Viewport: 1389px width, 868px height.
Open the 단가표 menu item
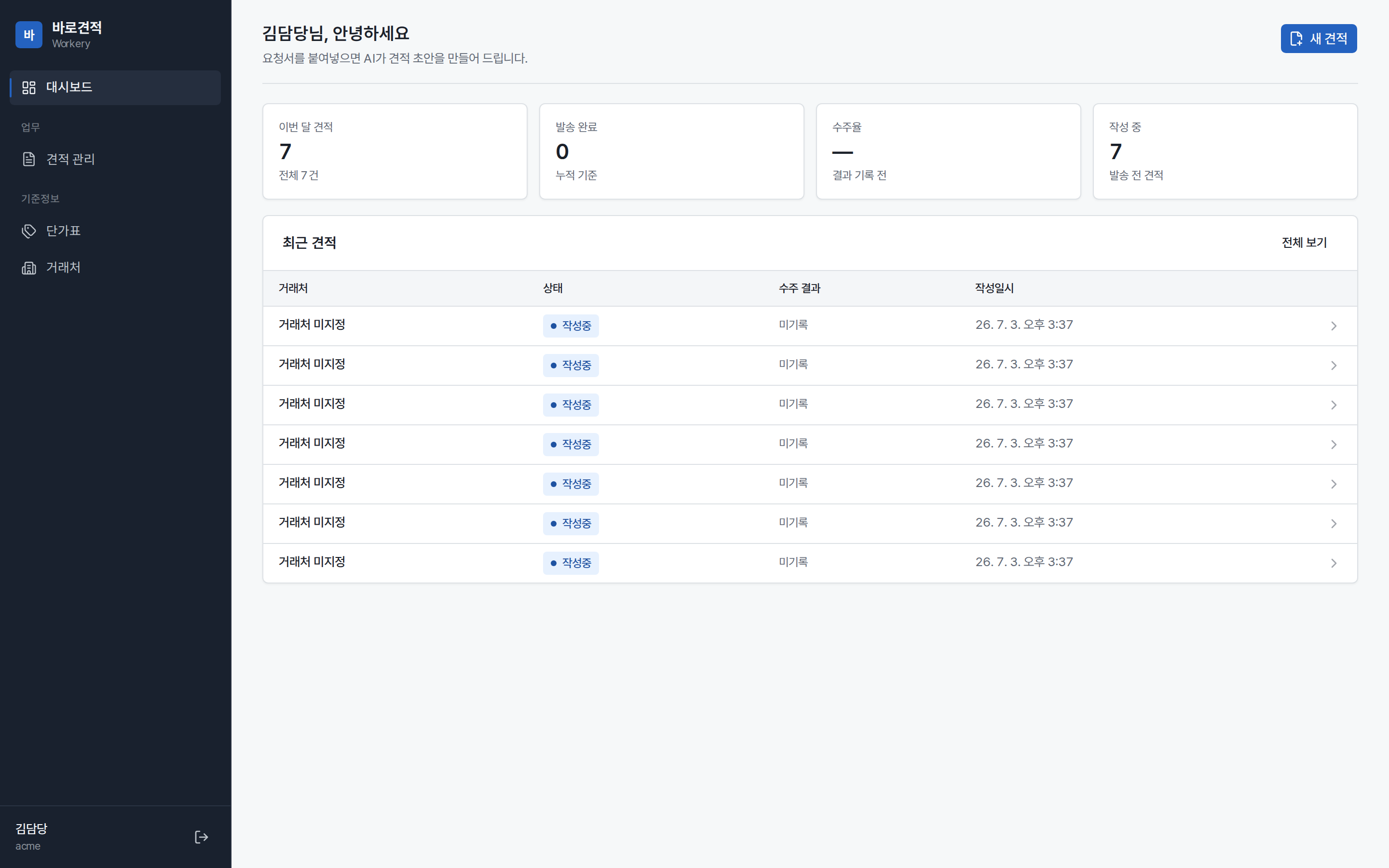(x=115, y=231)
